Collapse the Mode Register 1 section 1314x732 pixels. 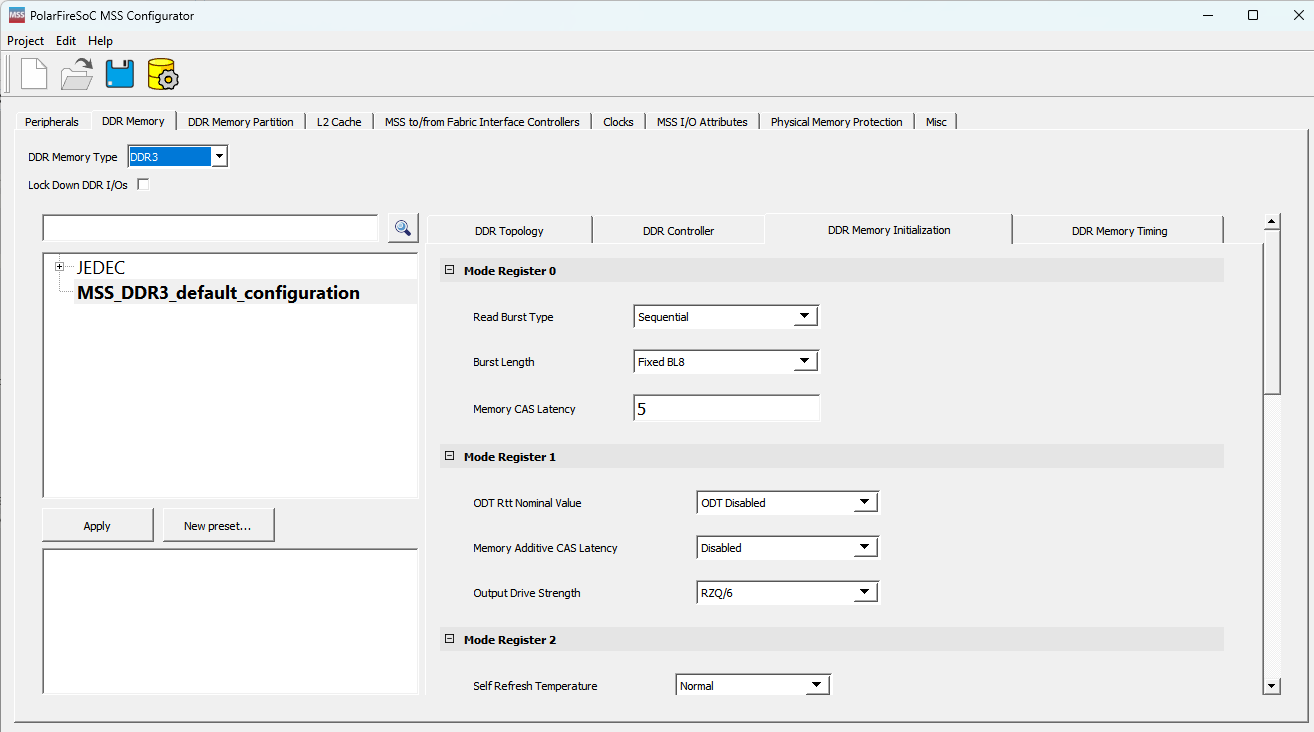(x=450, y=456)
